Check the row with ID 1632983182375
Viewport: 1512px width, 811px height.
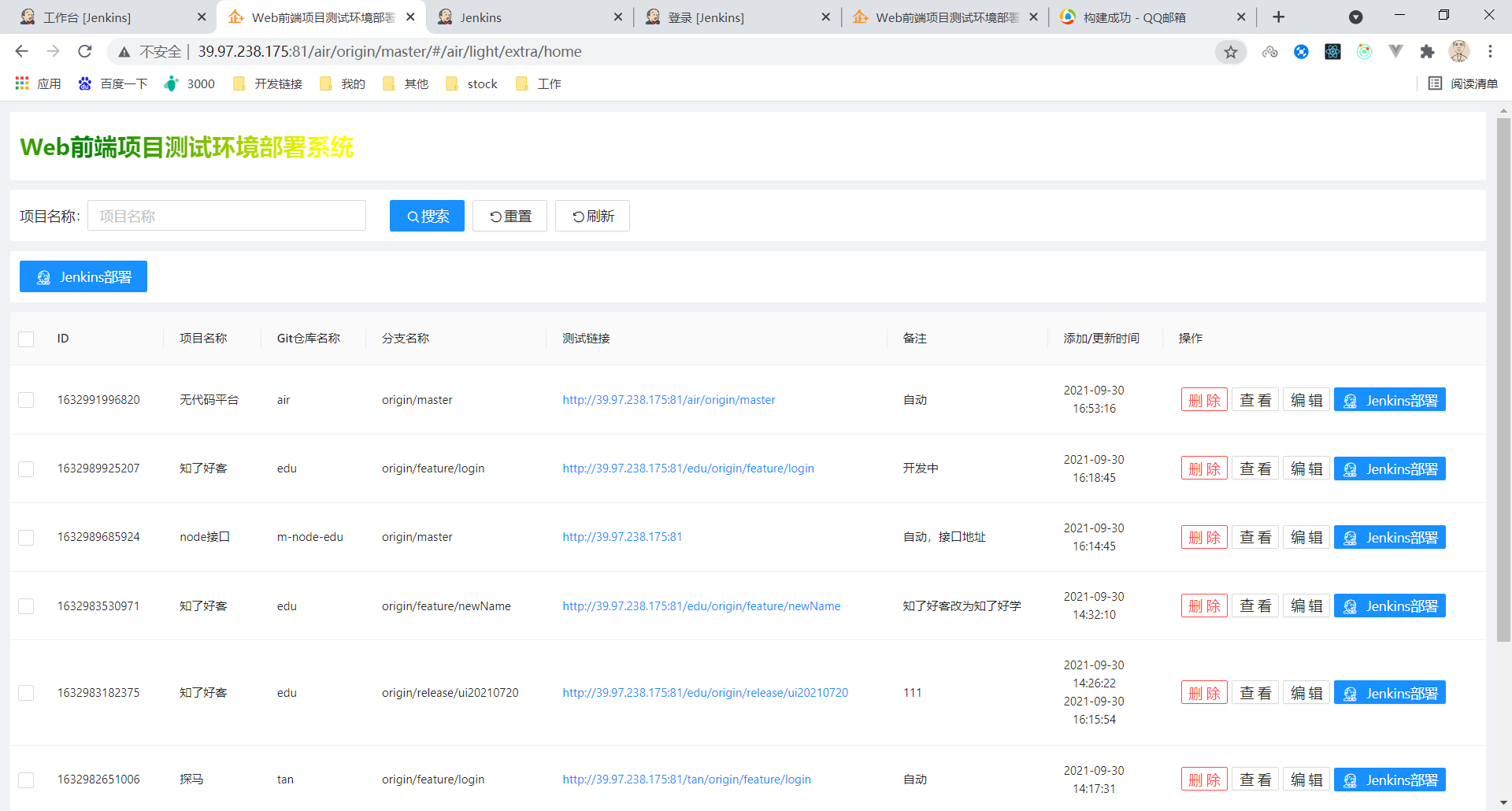pyautogui.click(x=26, y=693)
